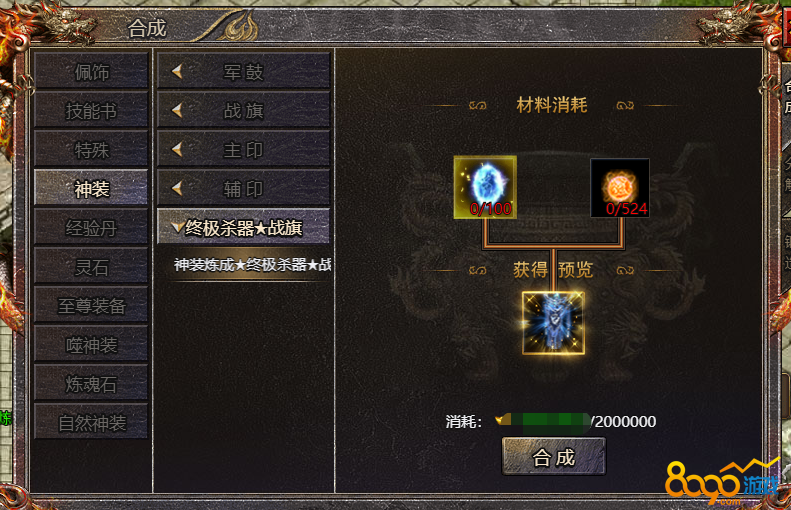
Task: Expand the 主印 category
Action: [x=244, y=150]
